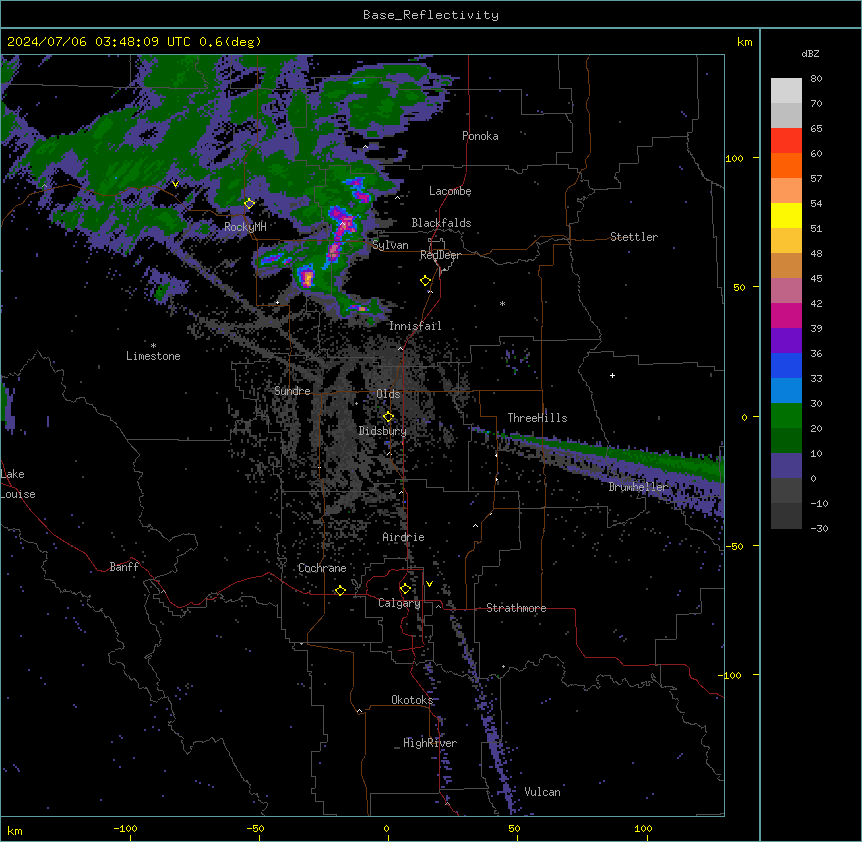Pick the orange 57-60 dBZ legend swatch
The image size is (862, 842).
point(786,165)
